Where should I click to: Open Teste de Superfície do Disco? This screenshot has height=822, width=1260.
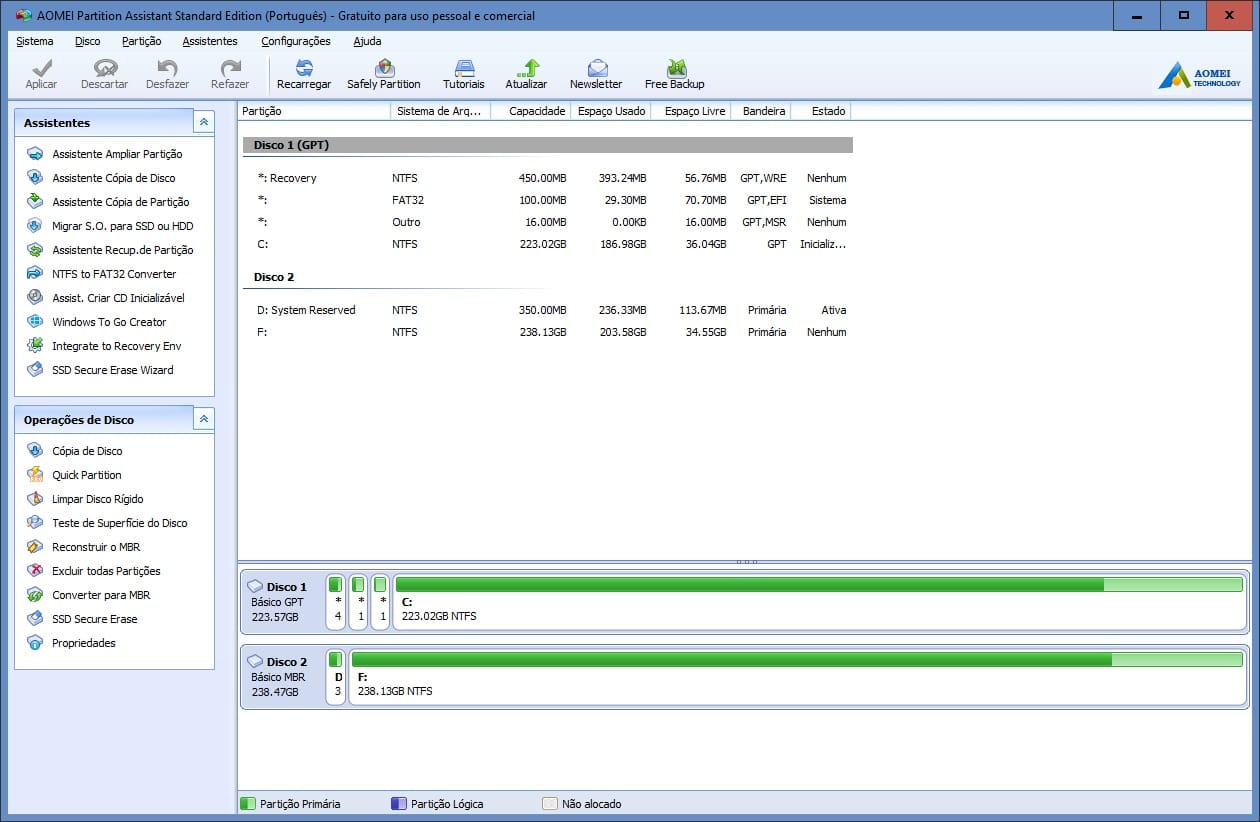[120, 523]
